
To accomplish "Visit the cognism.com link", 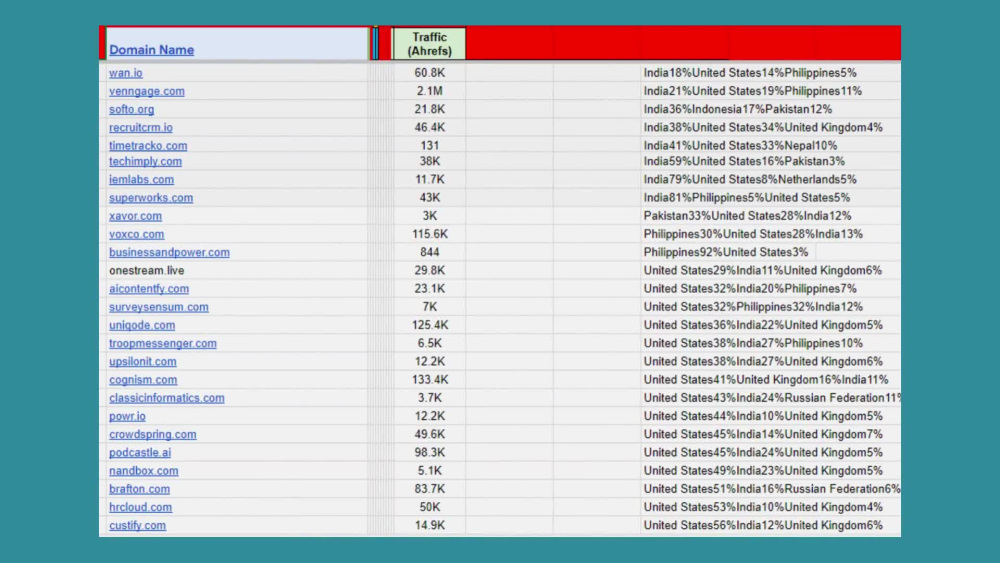I will [143, 380].
